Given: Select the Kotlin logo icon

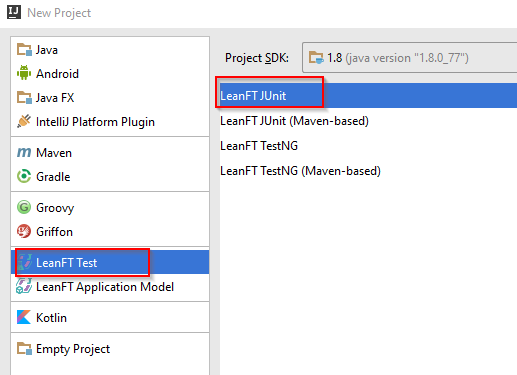Looking at the screenshot, I should point(24,317).
